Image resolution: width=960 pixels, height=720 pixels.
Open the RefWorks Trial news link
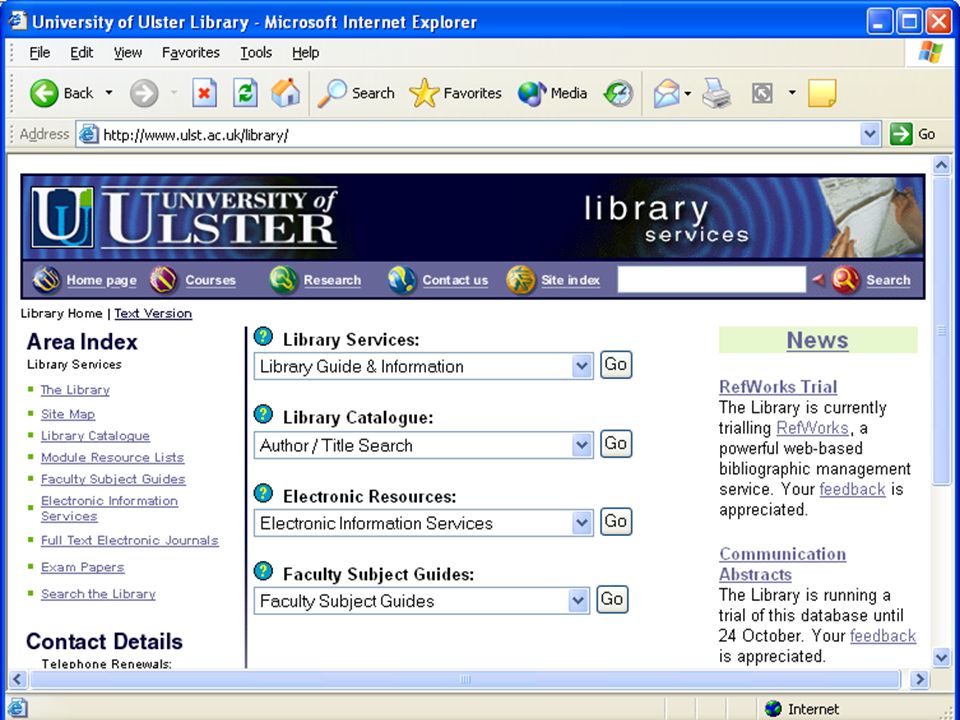[x=778, y=387]
